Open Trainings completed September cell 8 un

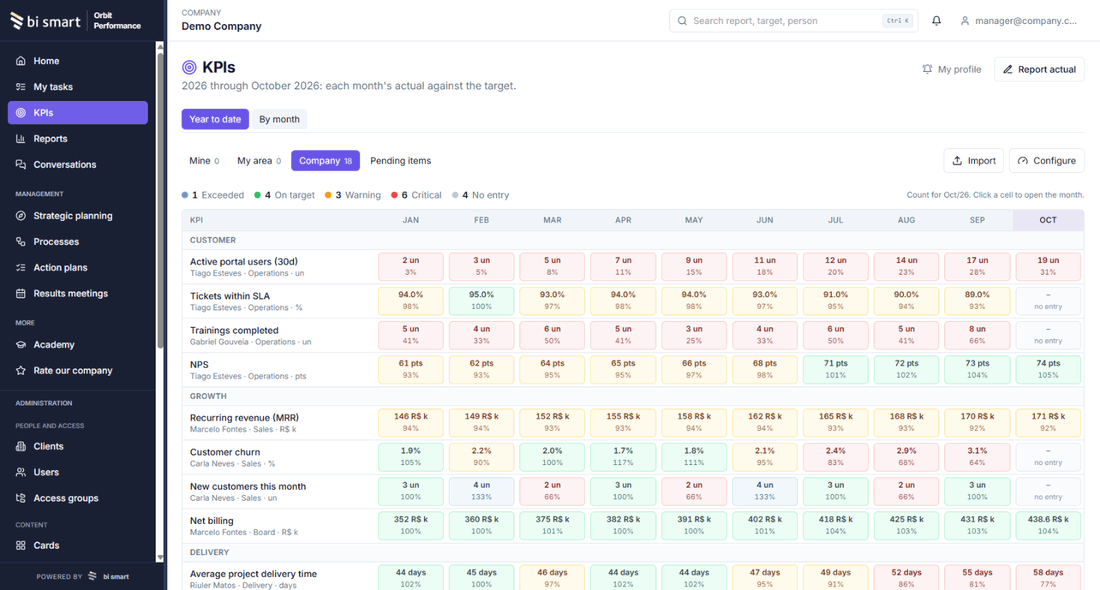pyautogui.click(x=977, y=335)
